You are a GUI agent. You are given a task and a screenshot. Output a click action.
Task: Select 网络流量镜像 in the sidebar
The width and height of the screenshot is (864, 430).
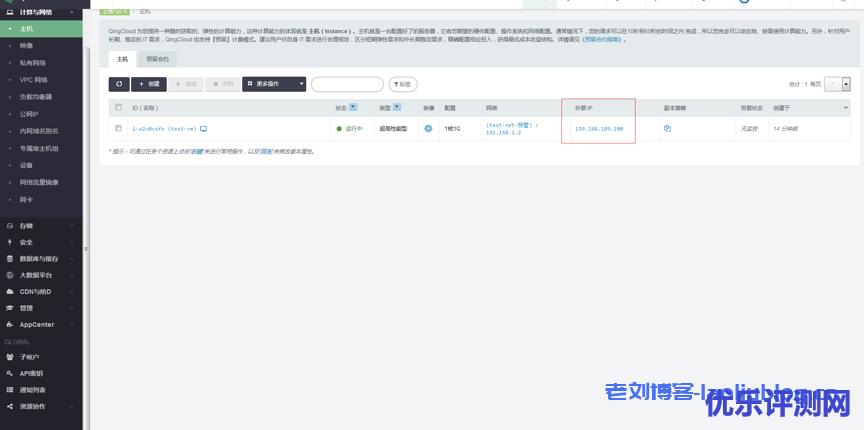[41, 182]
